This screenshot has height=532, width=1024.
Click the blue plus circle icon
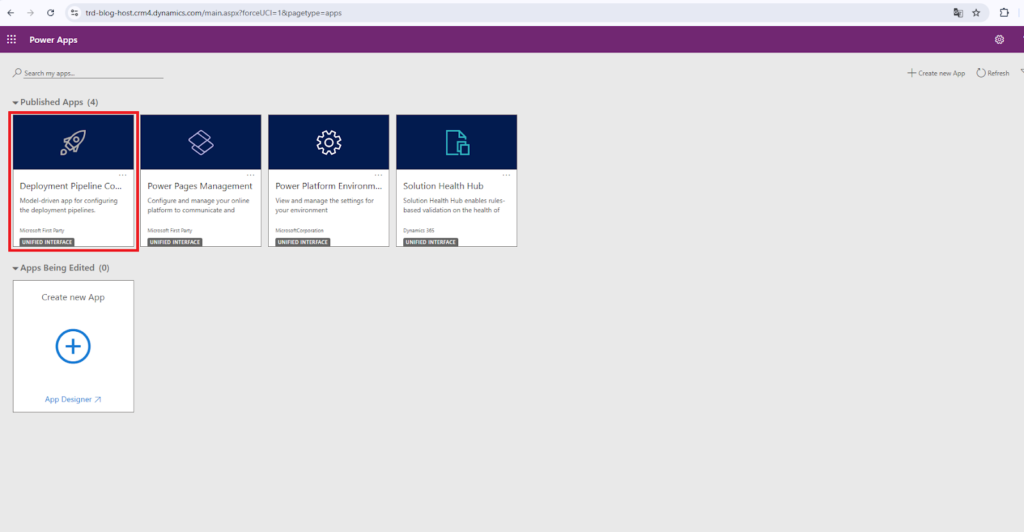tap(73, 347)
